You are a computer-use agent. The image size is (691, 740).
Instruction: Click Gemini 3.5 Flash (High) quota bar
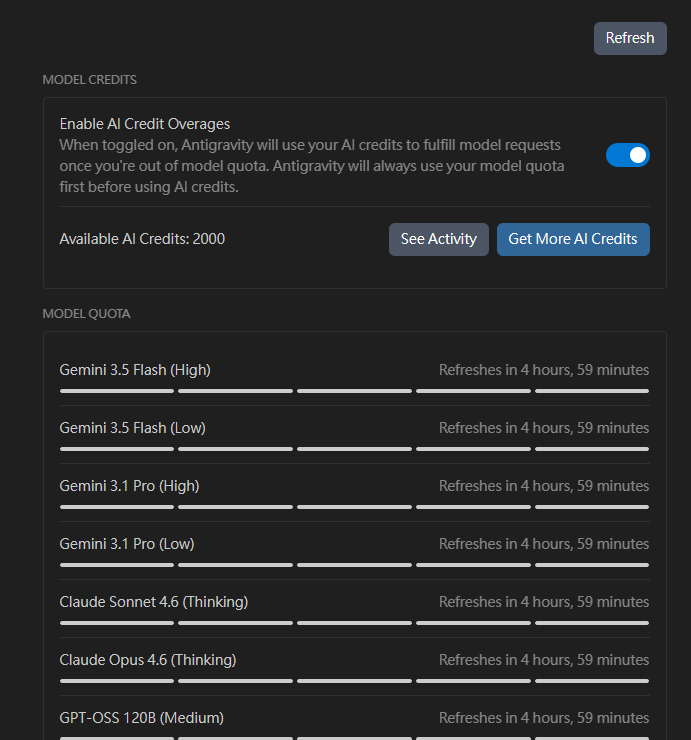(x=354, y=391)
